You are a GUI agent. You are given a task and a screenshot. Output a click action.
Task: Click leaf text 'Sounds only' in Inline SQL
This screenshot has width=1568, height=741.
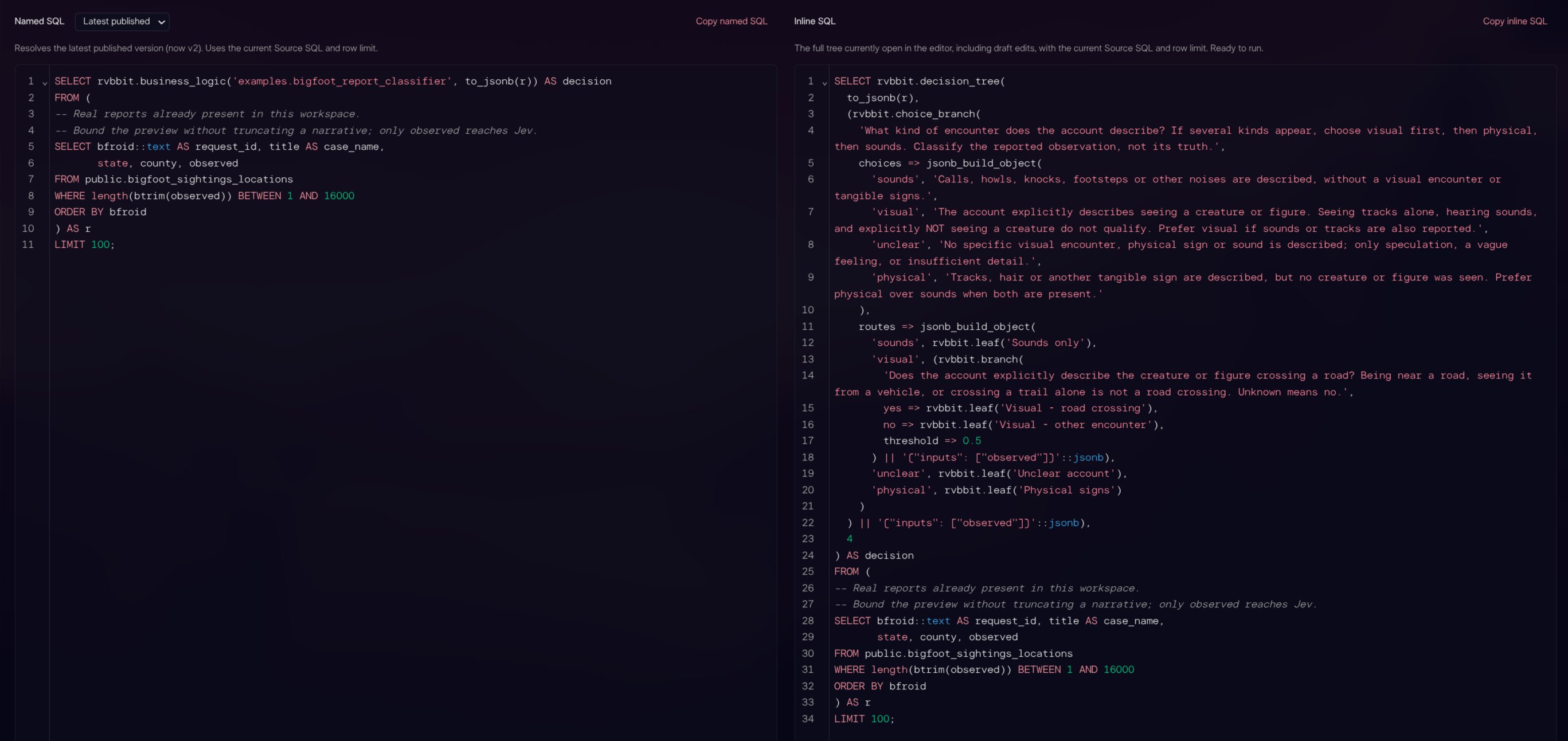1045,342
